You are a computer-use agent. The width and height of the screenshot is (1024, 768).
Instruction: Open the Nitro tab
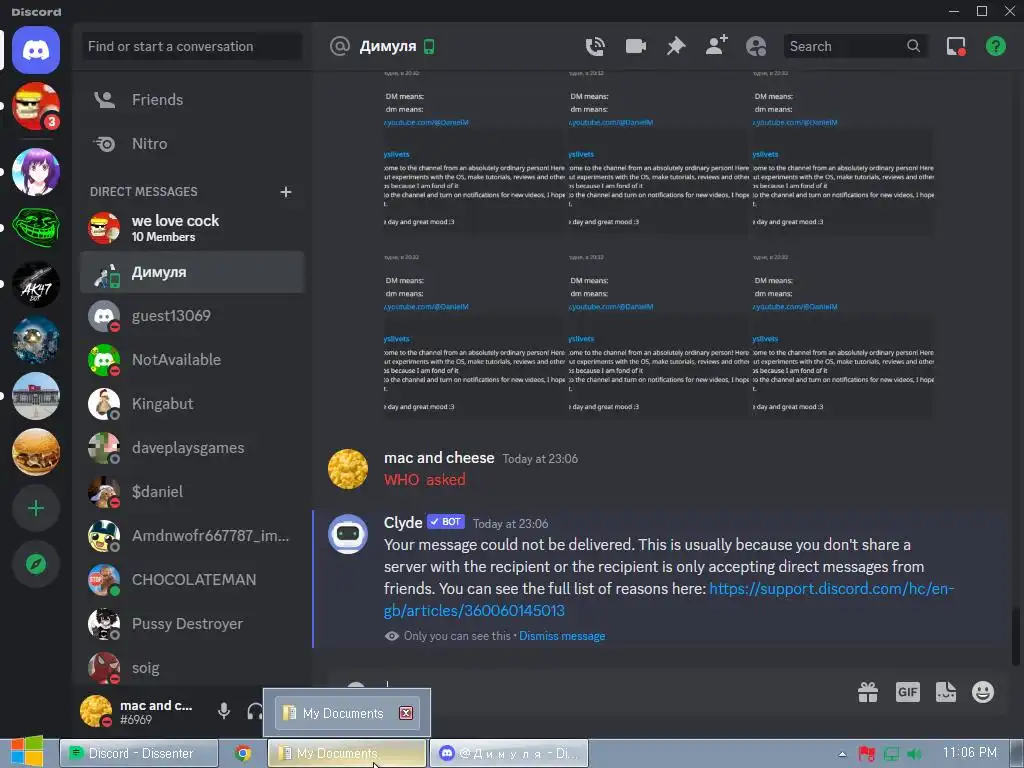click(192, 144)
